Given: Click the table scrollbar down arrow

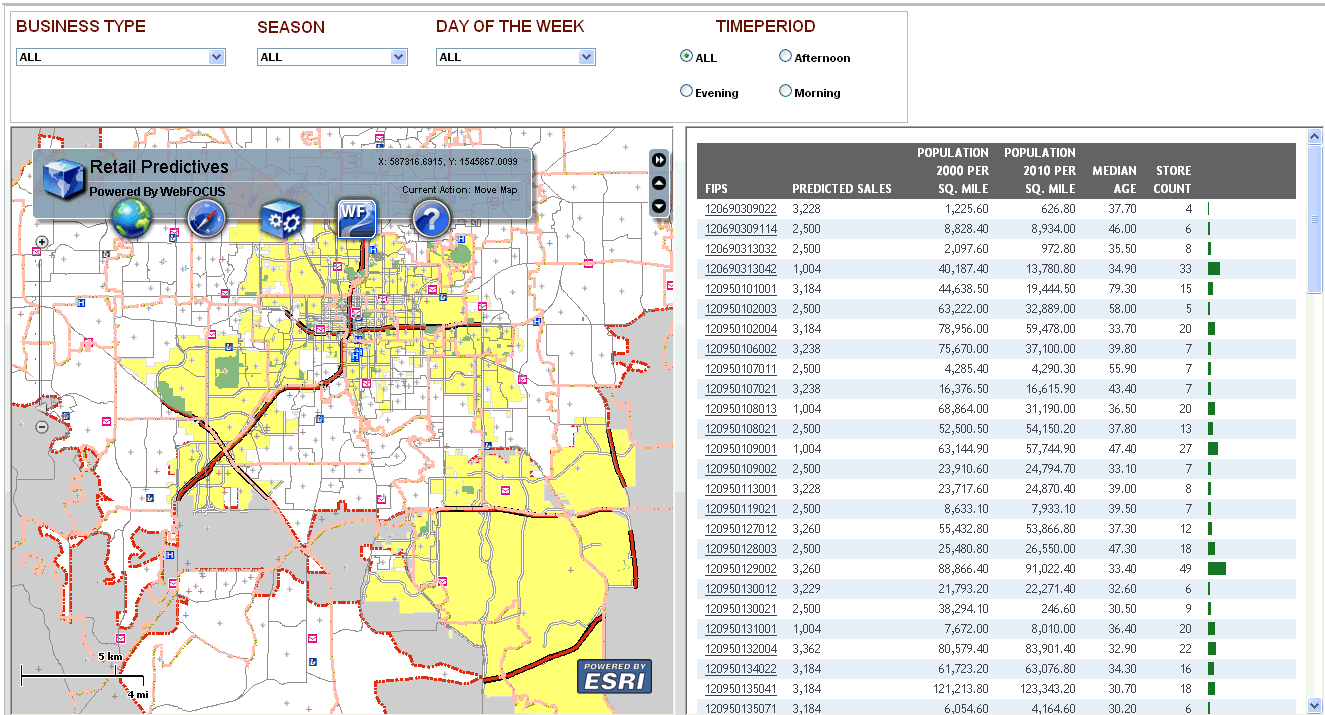Looking at the screenshot, I should pos(1315,704).
